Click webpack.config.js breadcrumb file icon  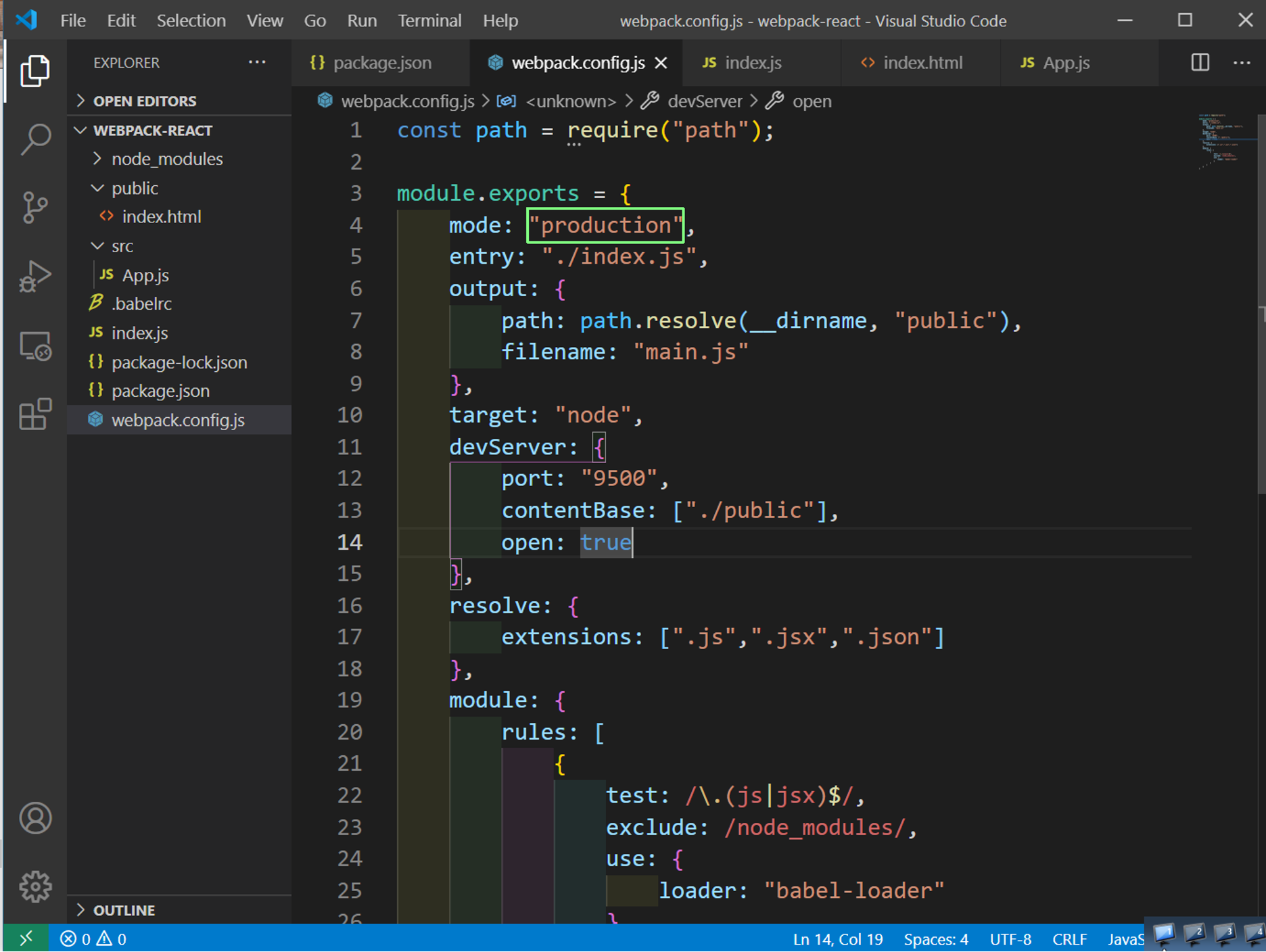tap(325, 101)
